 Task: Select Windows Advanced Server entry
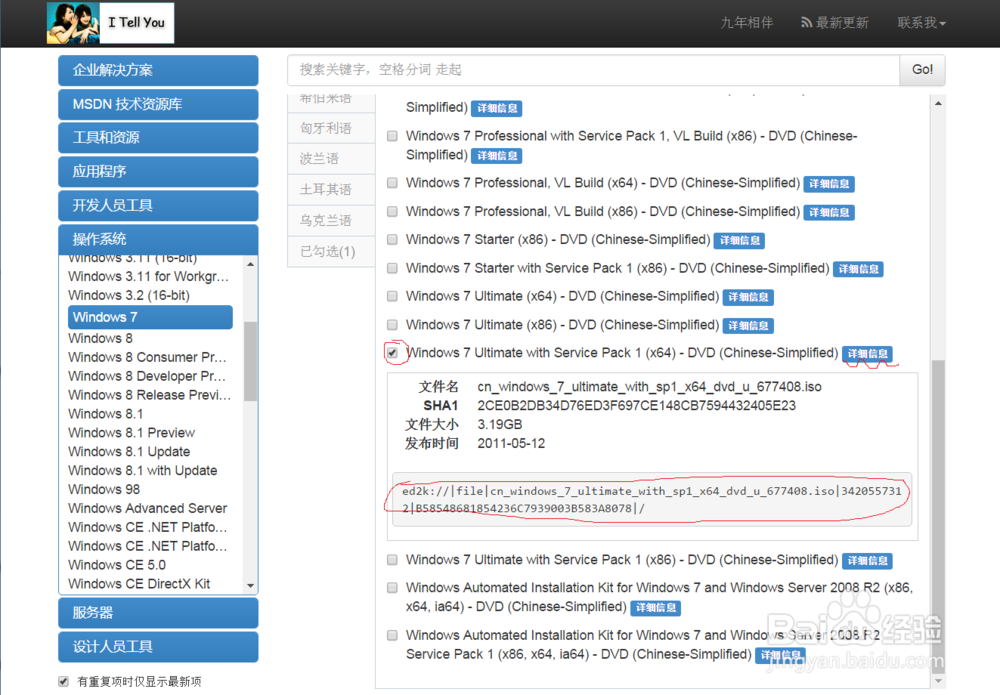click(x=147, y=508)
